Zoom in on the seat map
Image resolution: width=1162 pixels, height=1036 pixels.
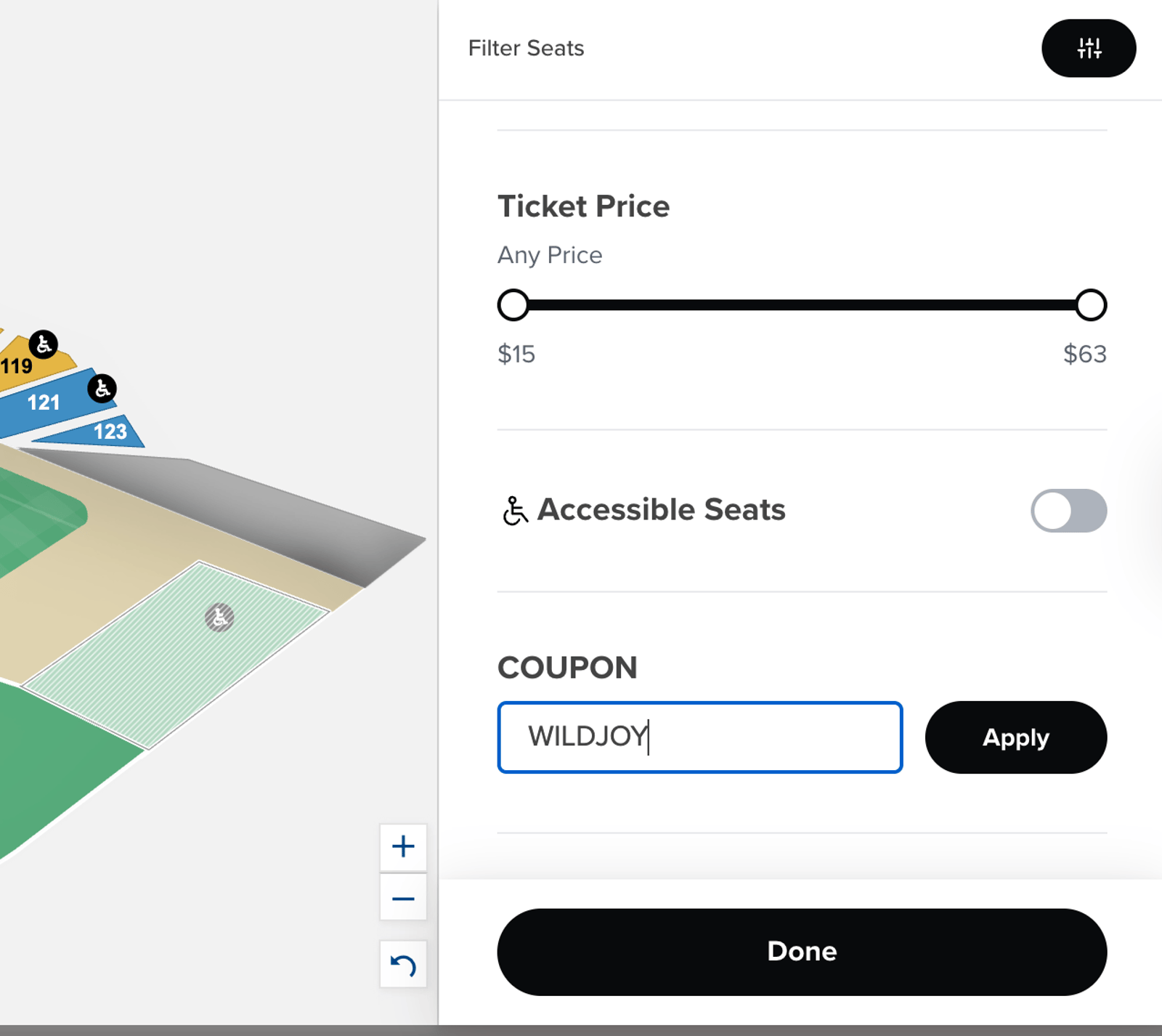click(403, 847)
